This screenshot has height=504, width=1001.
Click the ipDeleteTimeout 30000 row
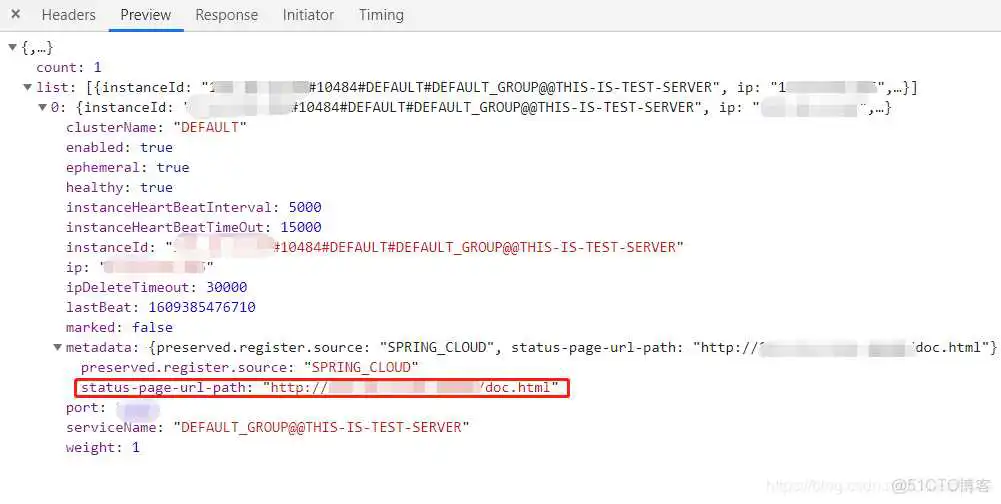point(158,287)
